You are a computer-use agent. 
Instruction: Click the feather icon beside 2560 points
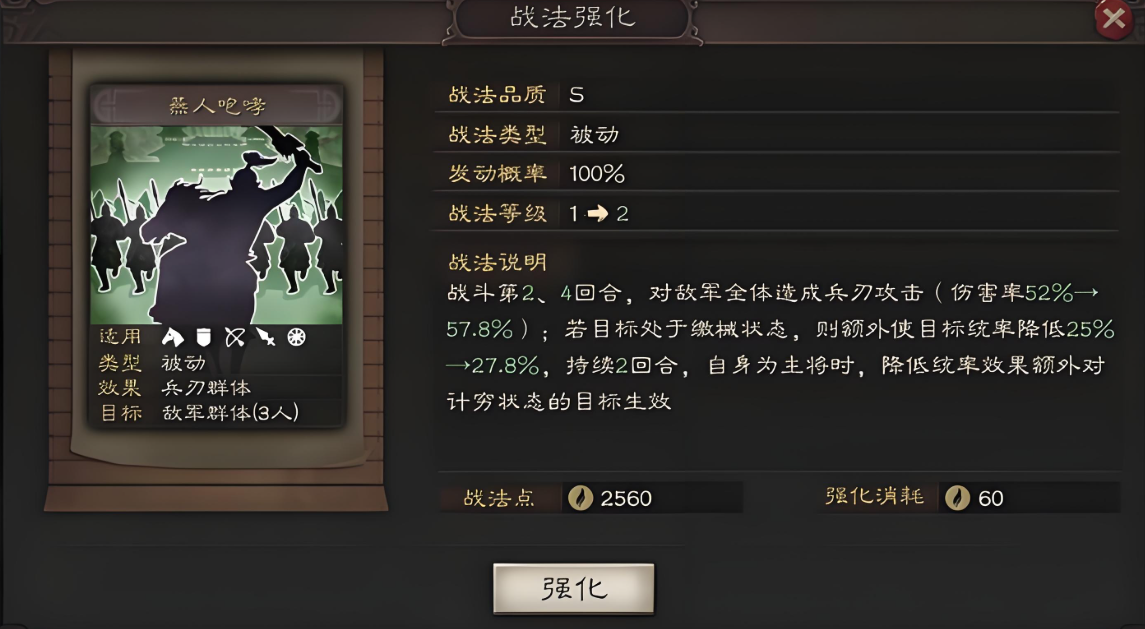click(581, 498)
